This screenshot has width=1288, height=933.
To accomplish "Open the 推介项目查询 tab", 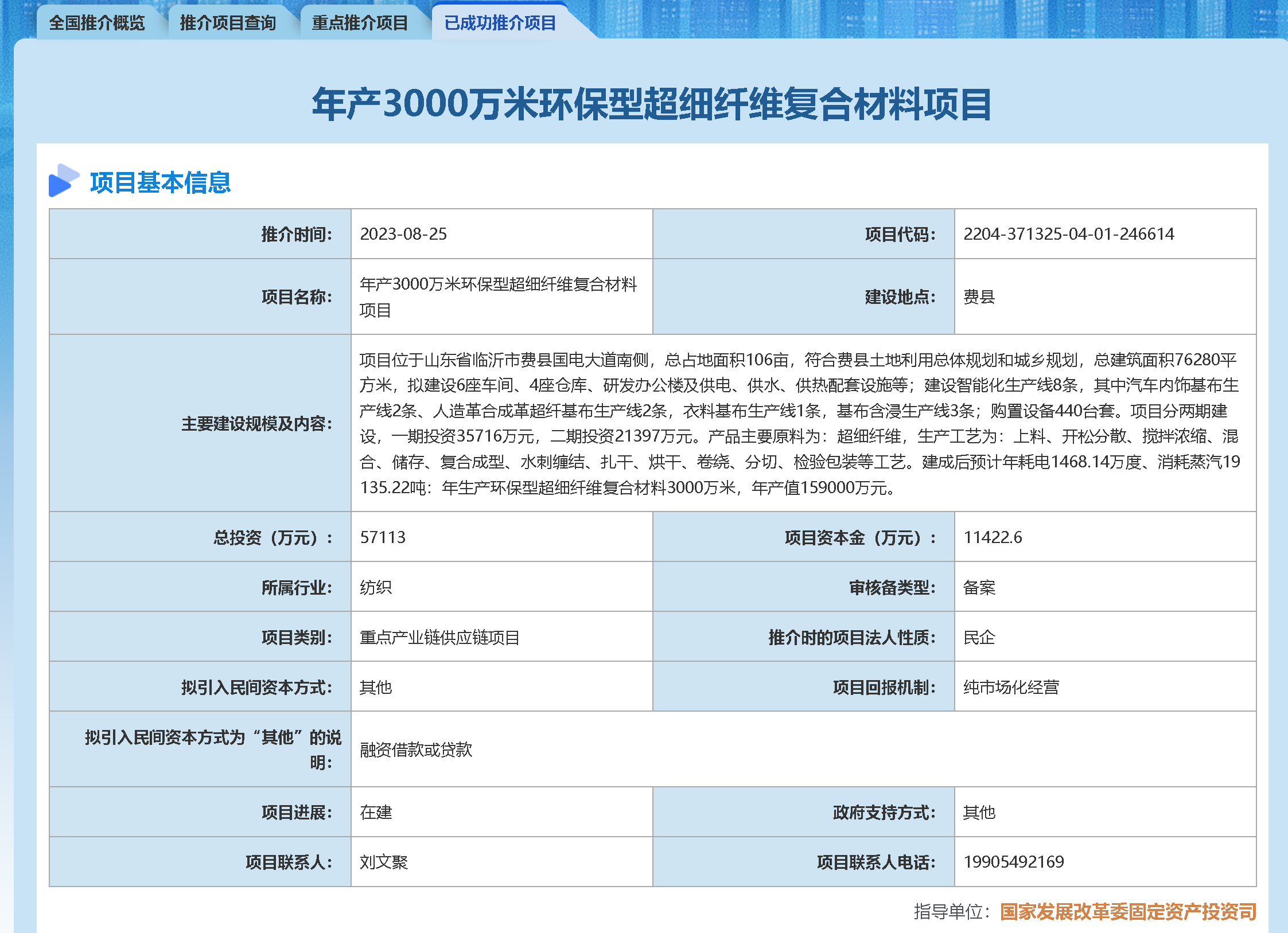I will pos(228,23).
